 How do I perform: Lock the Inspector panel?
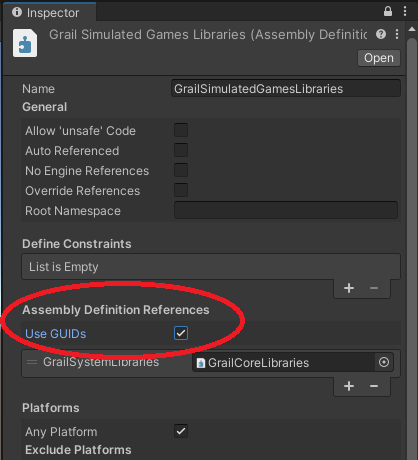point(388,11)
